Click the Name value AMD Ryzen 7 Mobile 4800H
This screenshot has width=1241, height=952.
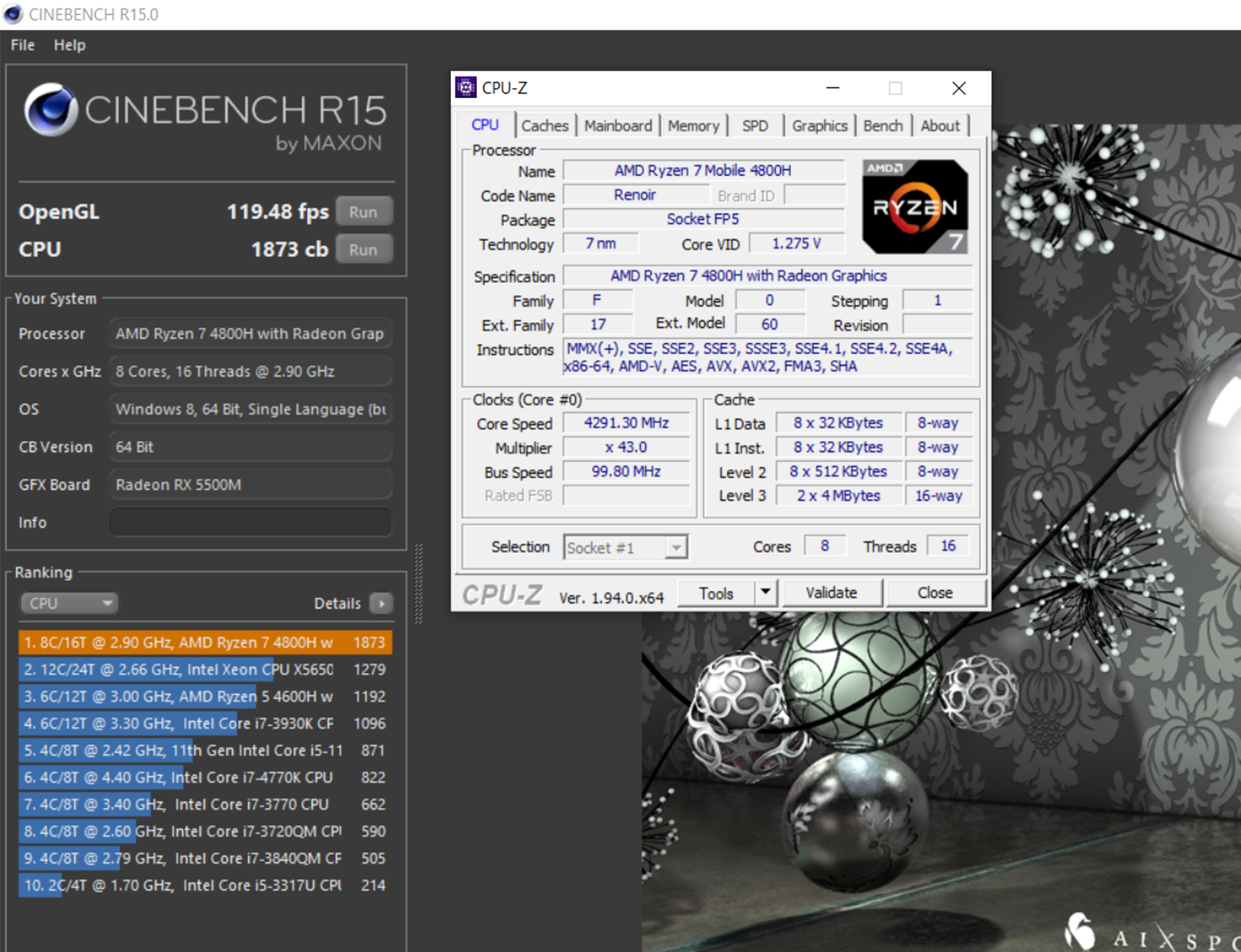tap(703, 171)
